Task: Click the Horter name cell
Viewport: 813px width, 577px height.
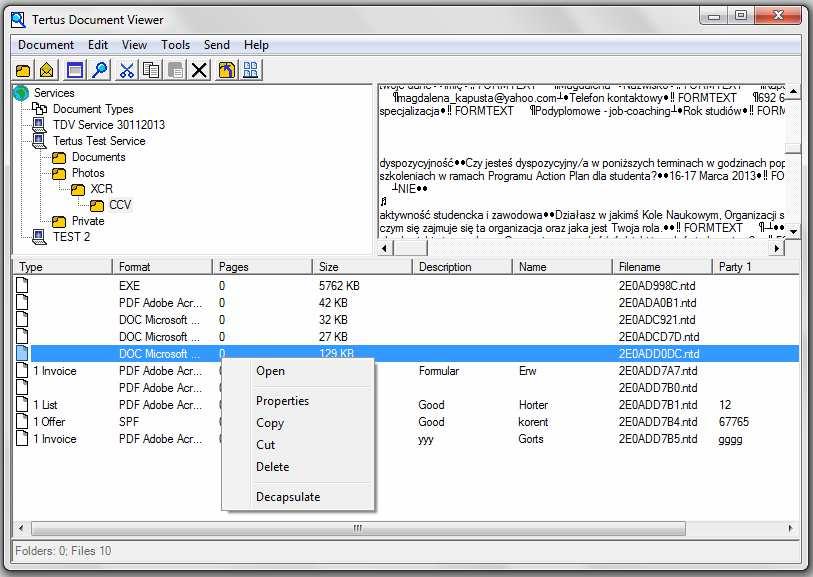Action: (533, 405)
